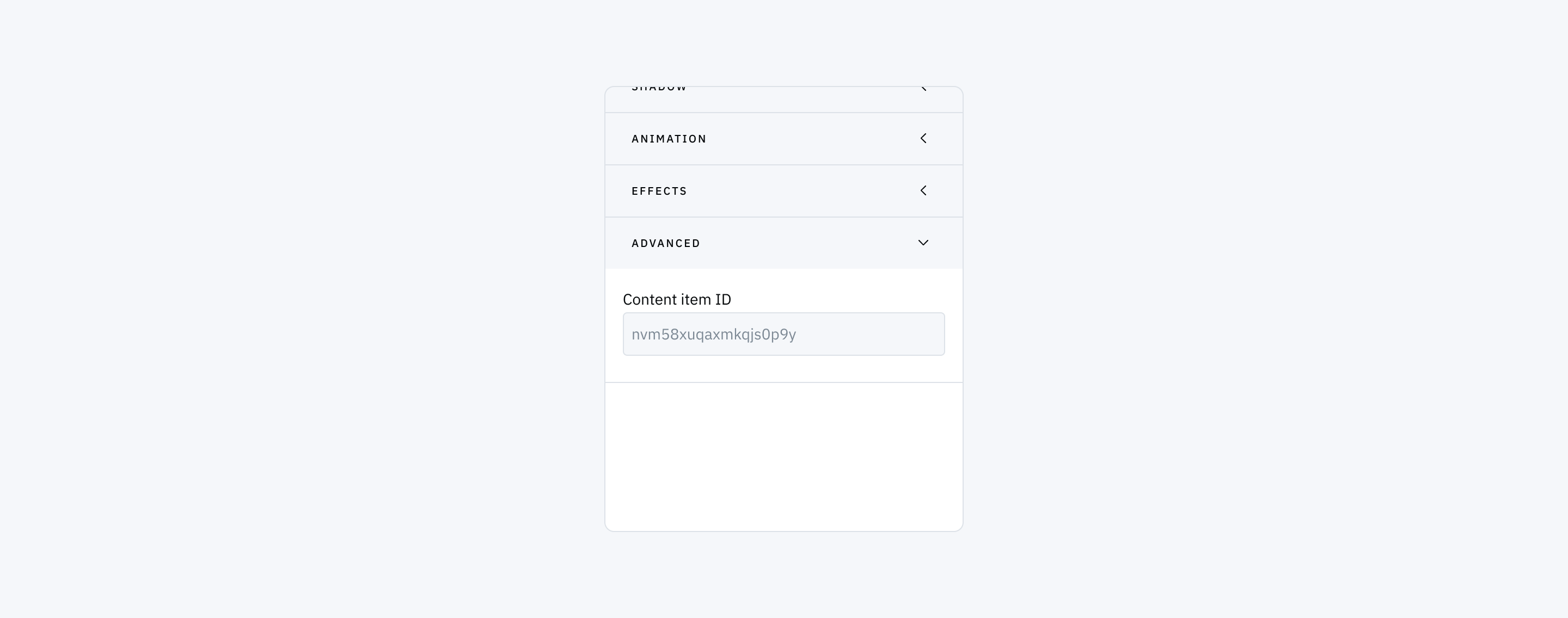Open the cut-off Shadow accordion row
Screen dimensions: 1568x618
[784, 99]
